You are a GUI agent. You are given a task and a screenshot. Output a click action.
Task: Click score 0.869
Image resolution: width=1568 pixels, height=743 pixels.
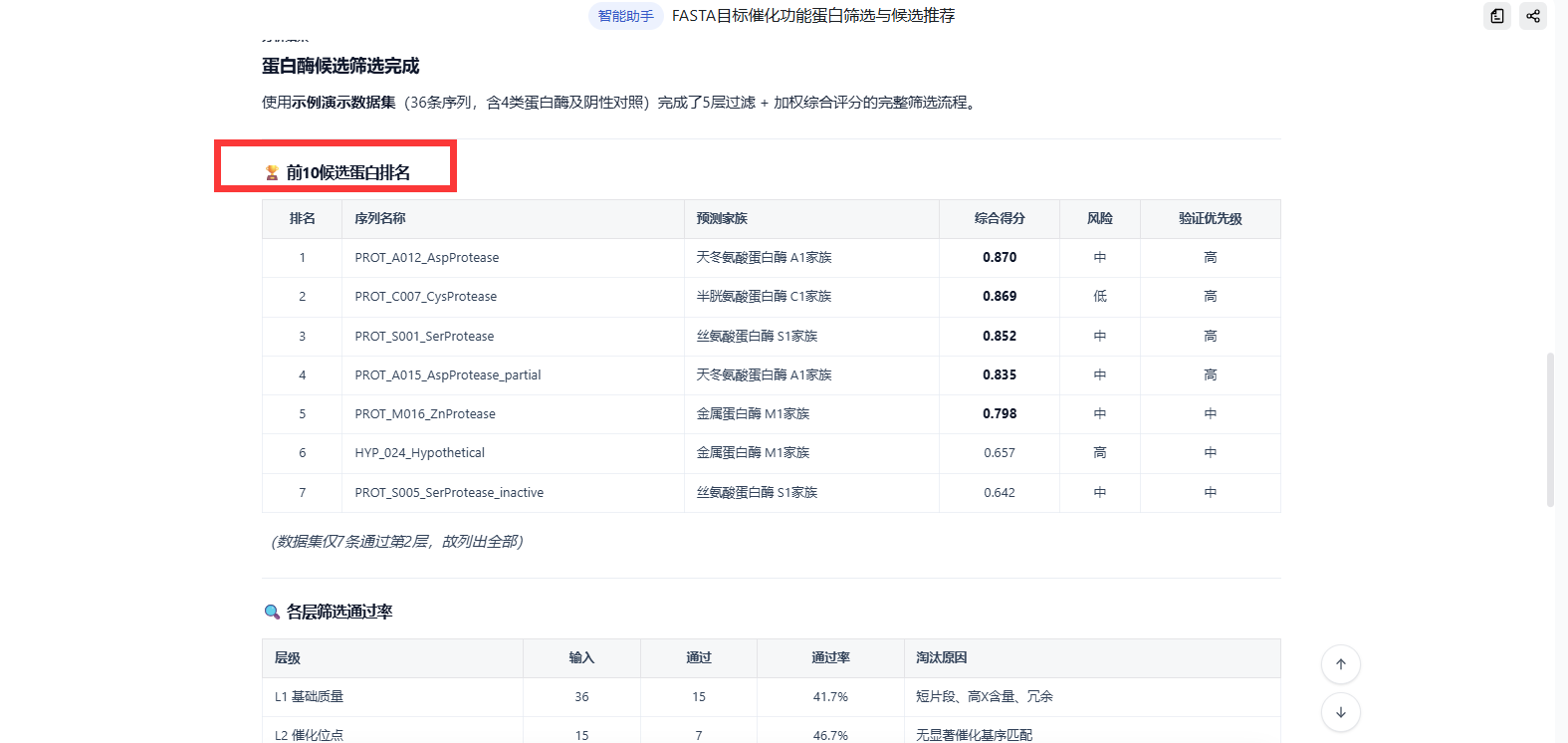(1000, 297)
